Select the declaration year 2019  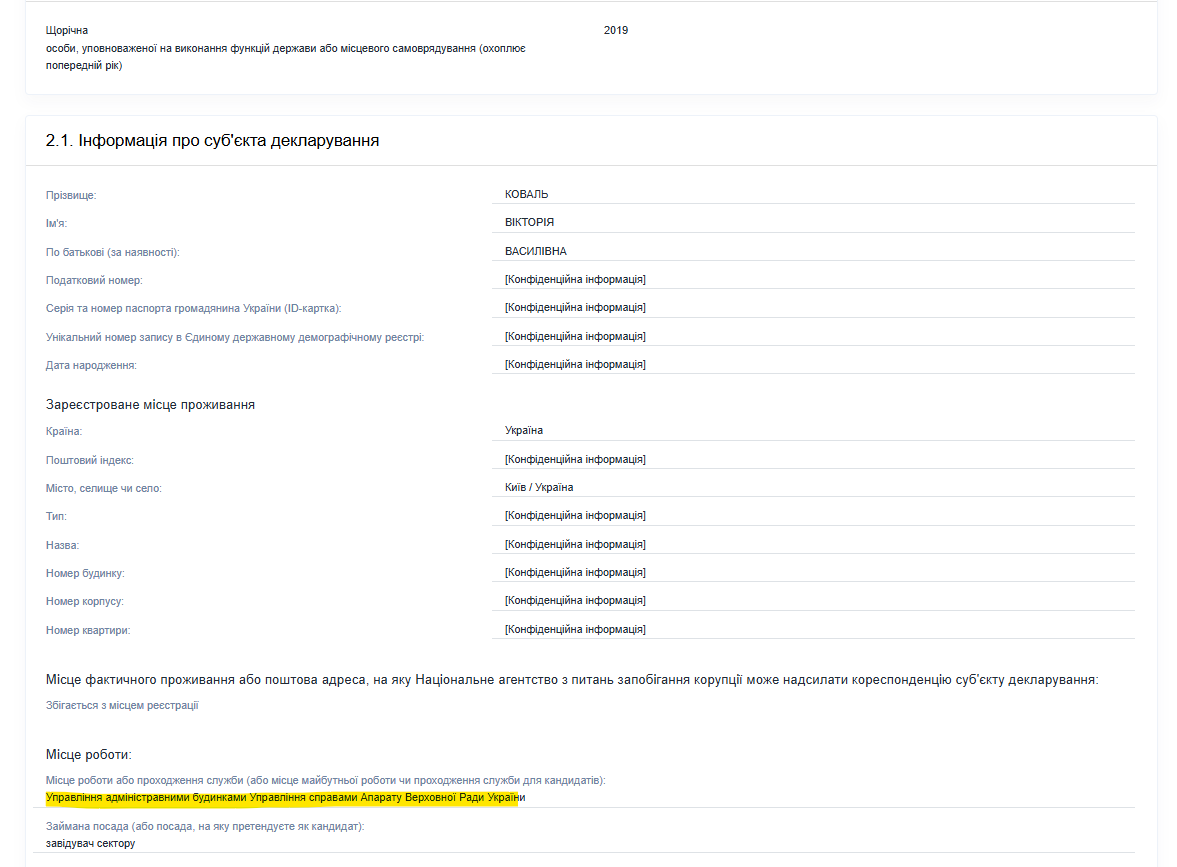[616, 30]
